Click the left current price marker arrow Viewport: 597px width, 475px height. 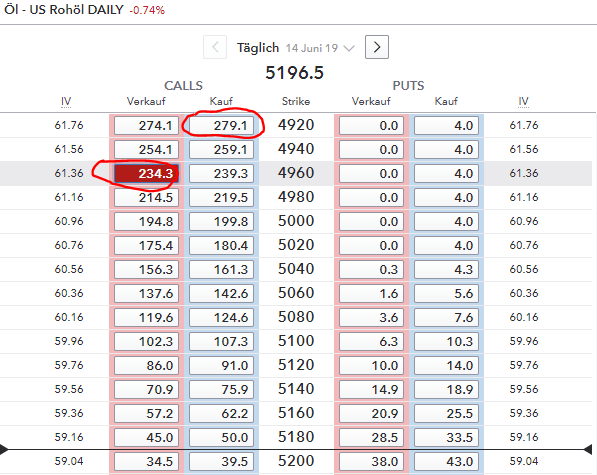4,449
